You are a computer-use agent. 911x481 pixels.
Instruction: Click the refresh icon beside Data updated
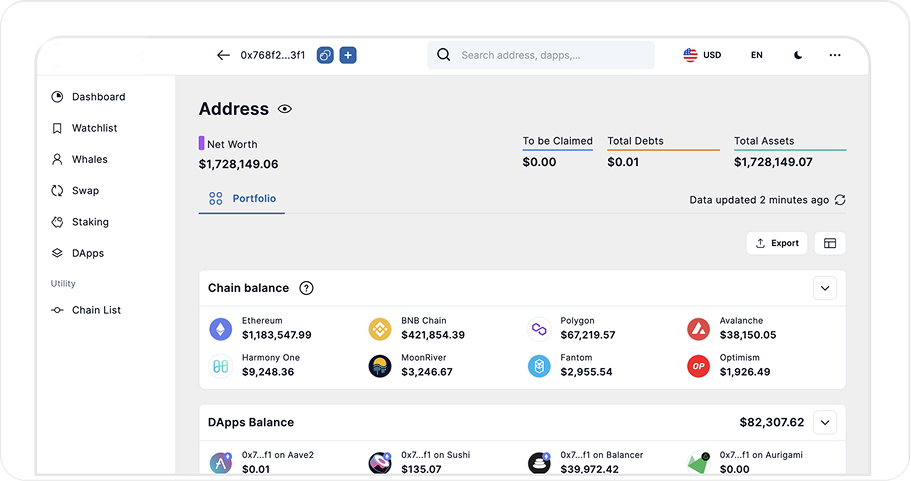840,200
